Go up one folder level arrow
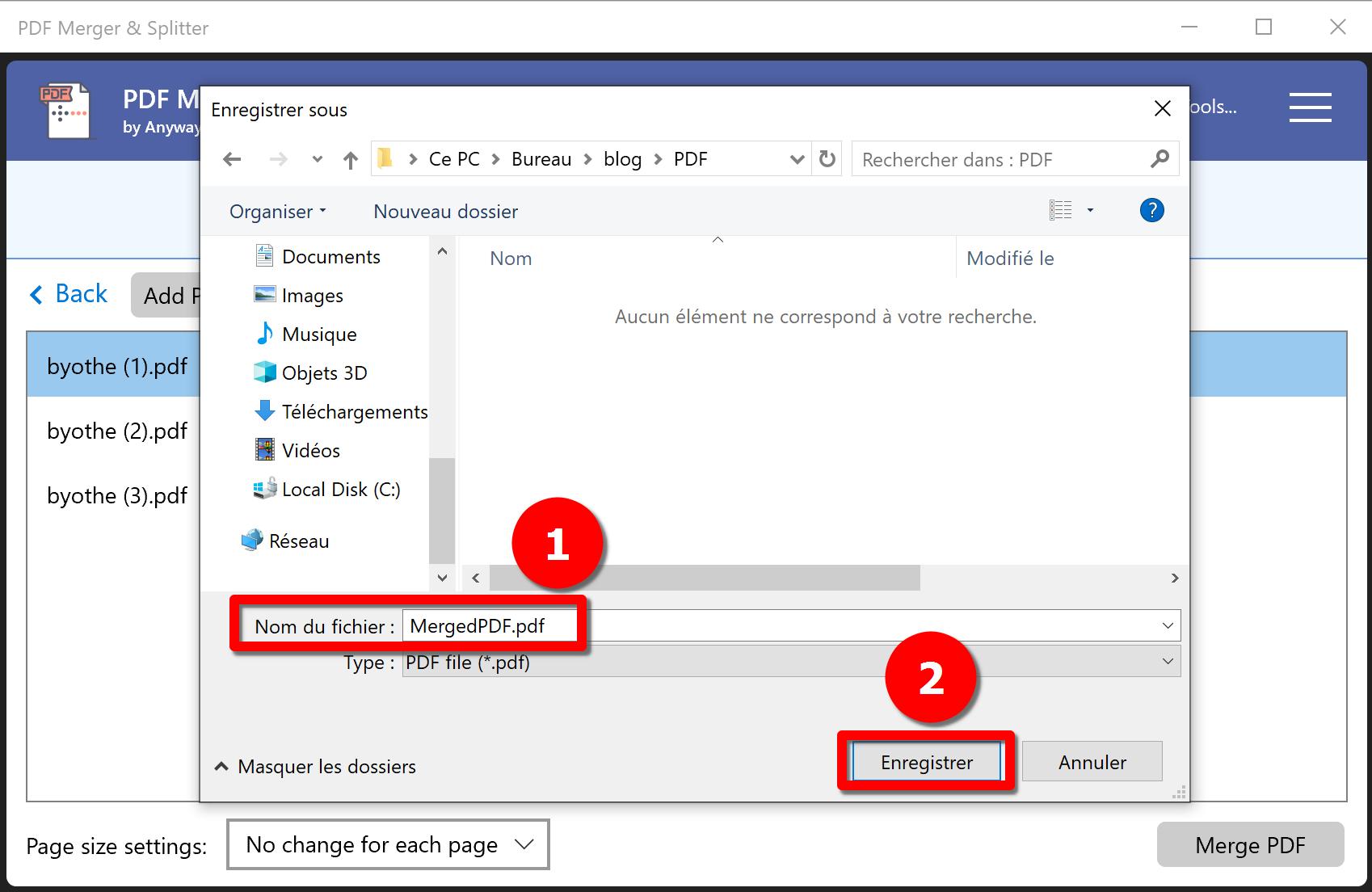Viewport: 1372px width, 892px height. pyautogui.click(x=350, y=160)
